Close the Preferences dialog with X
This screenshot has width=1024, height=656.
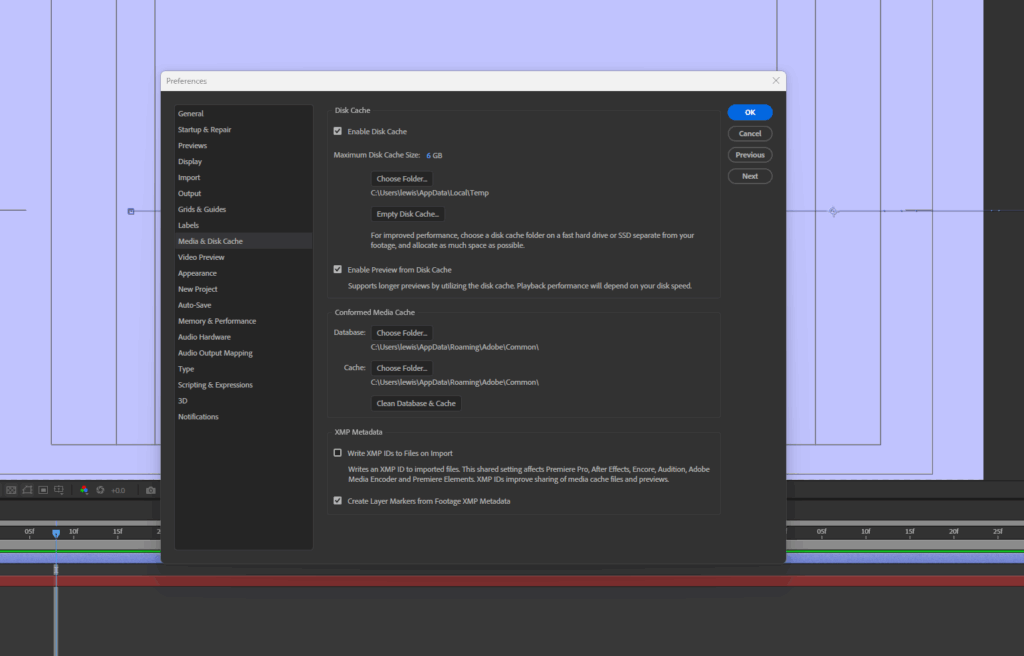[x=776, y=80]
